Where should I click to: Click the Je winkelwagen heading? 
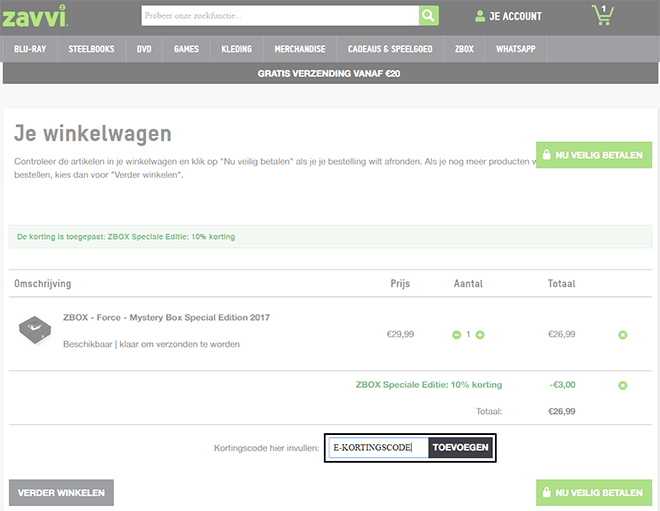coord(93,133)
